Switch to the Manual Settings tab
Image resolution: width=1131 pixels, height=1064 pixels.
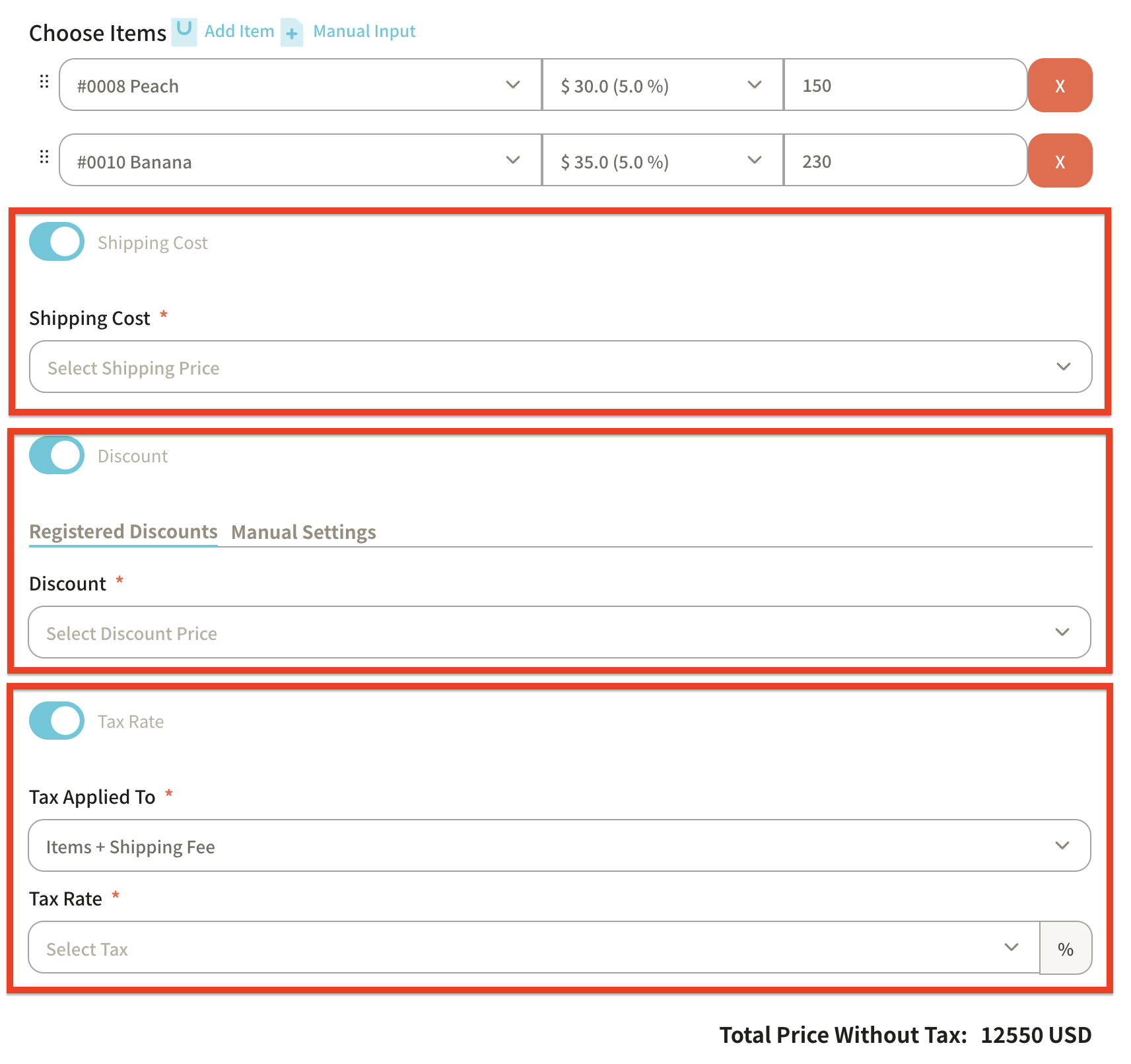[303, 532]
